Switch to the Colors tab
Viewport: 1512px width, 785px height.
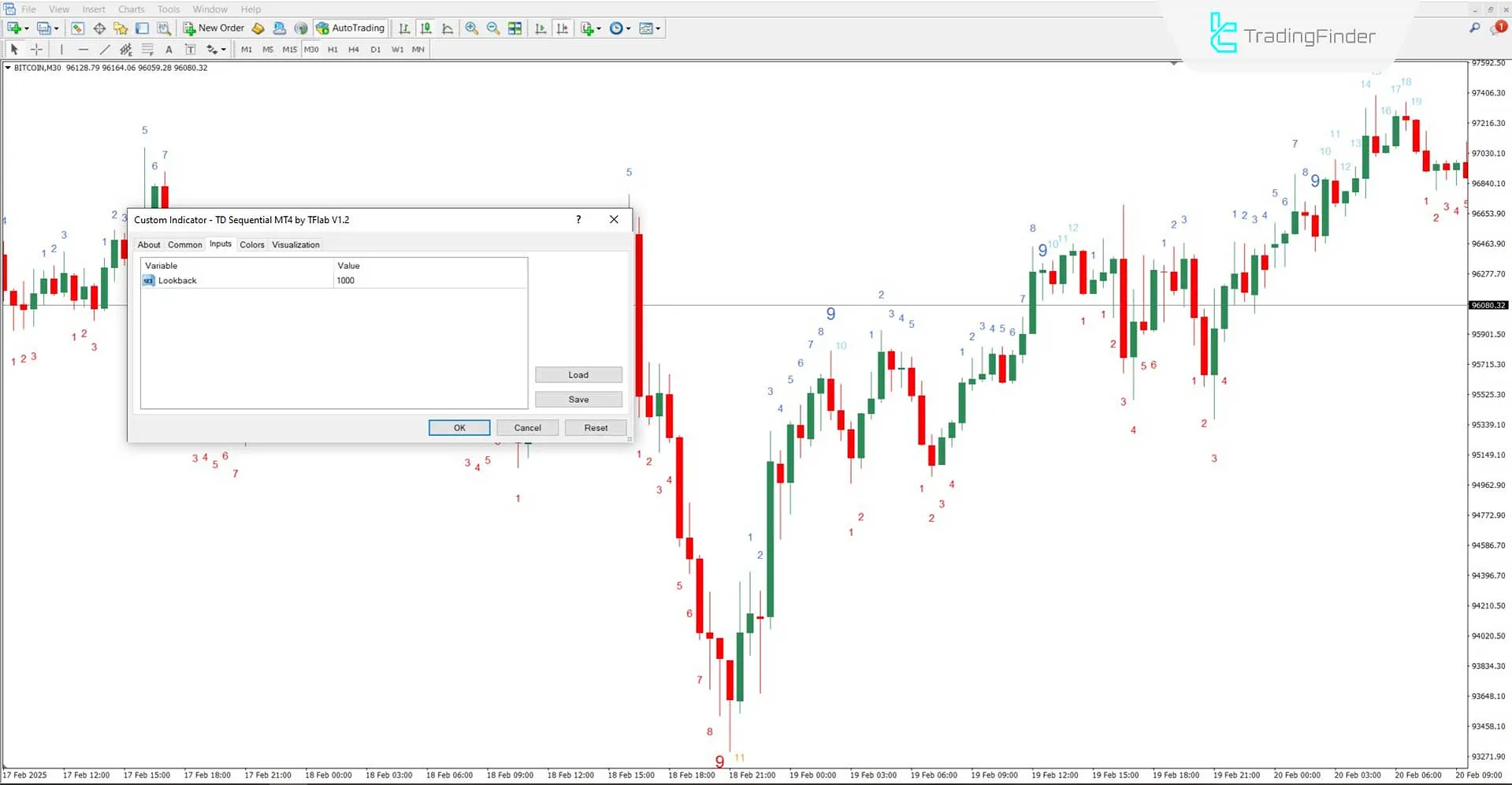pos(252,244)
